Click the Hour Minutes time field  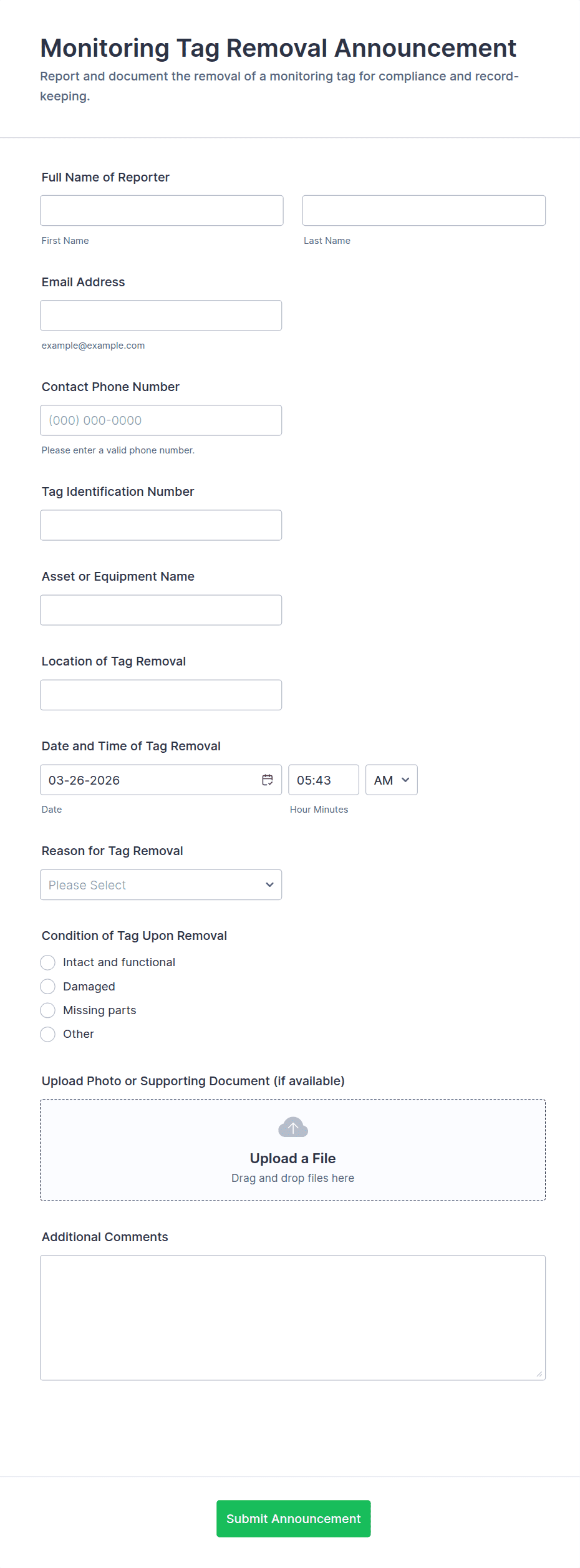pos(323,780)
